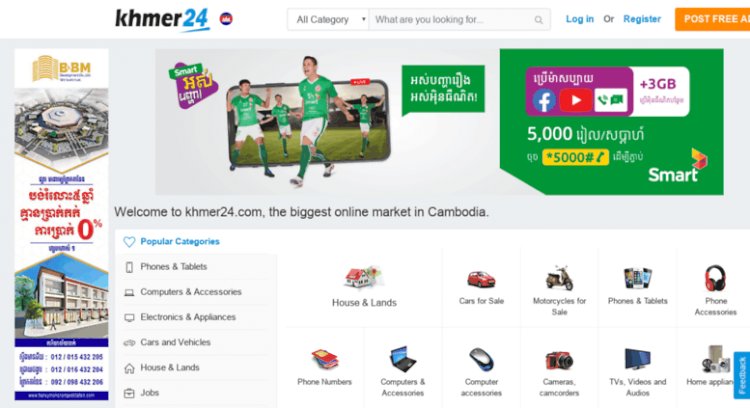750x408 pixels.
Task: Click the Computer accessories mouse icon
Action: point(481,359)
